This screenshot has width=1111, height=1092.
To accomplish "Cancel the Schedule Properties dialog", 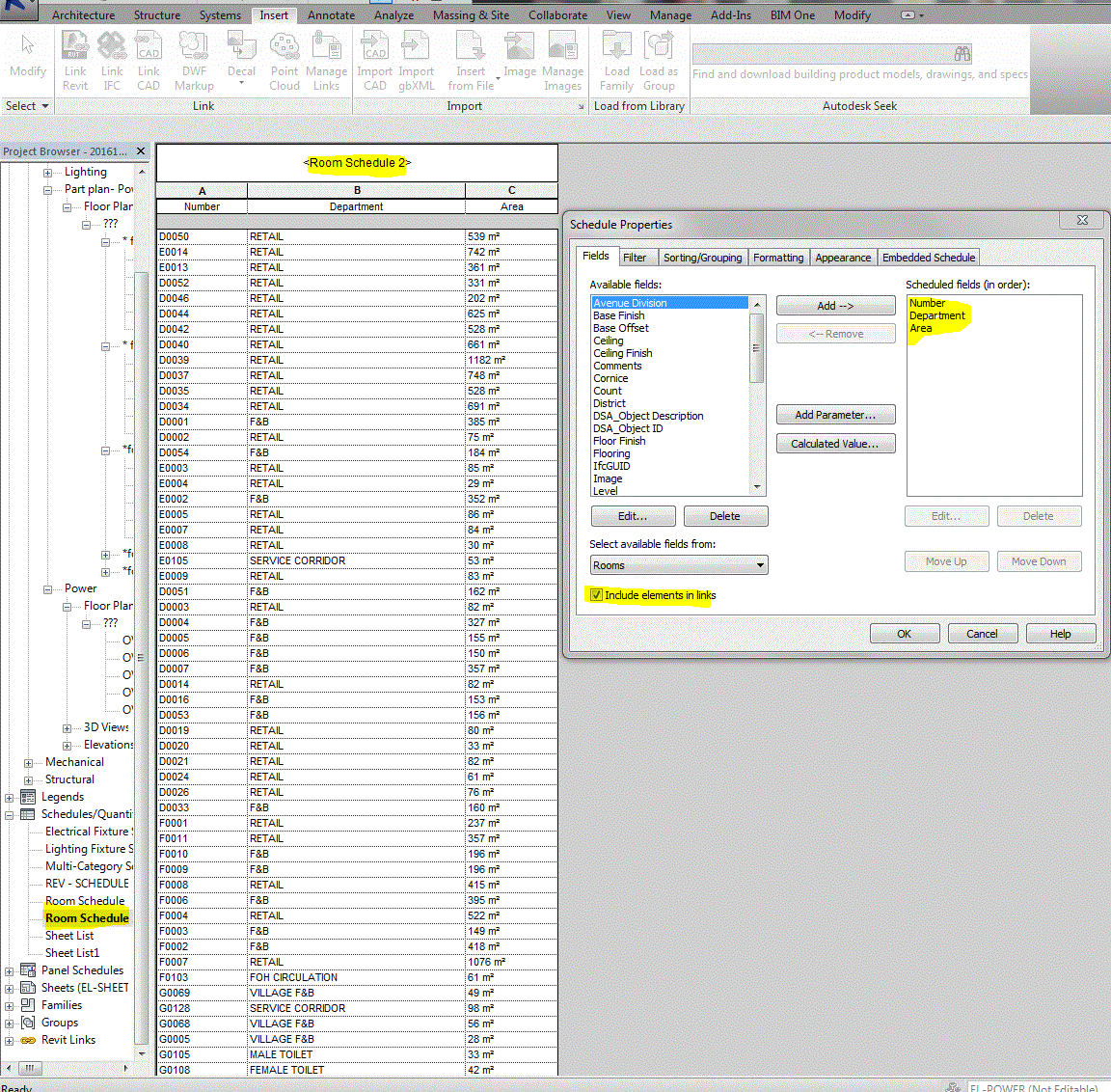I will tap(982, 634).
